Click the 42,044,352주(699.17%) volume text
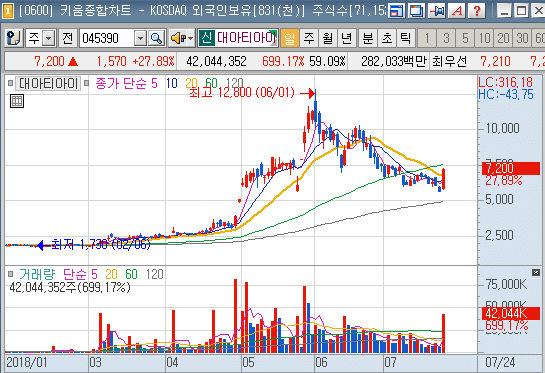The image size is (545, 373). coord(70,287)
